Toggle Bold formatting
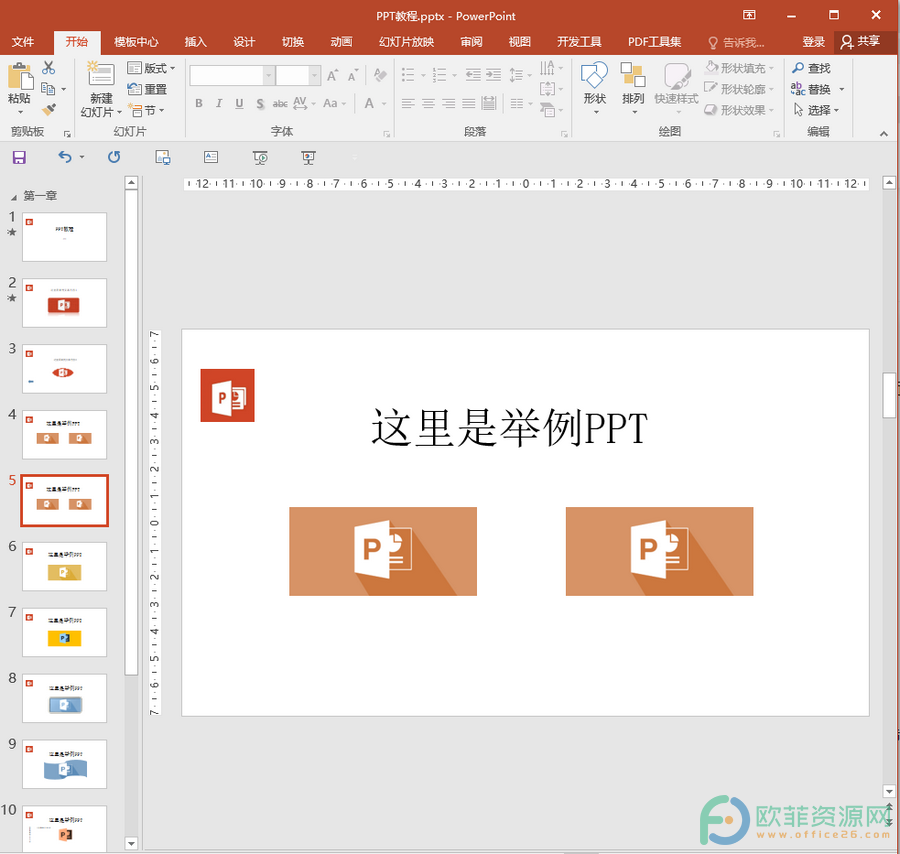This screenshot has width=900, height=854. (x=199, y=103)
